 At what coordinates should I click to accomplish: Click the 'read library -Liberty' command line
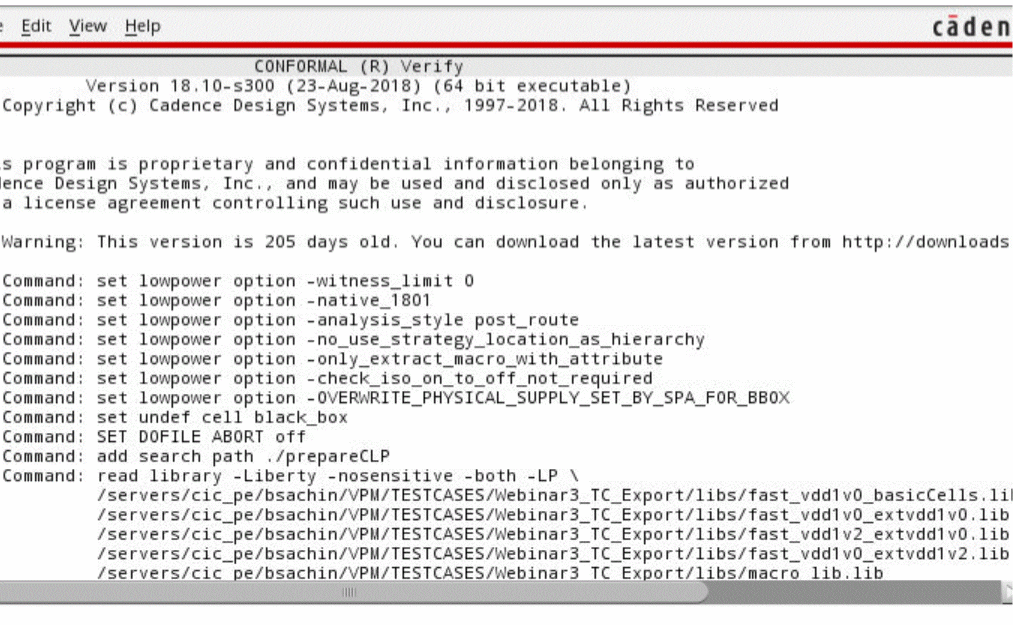[x=290, y=476]
